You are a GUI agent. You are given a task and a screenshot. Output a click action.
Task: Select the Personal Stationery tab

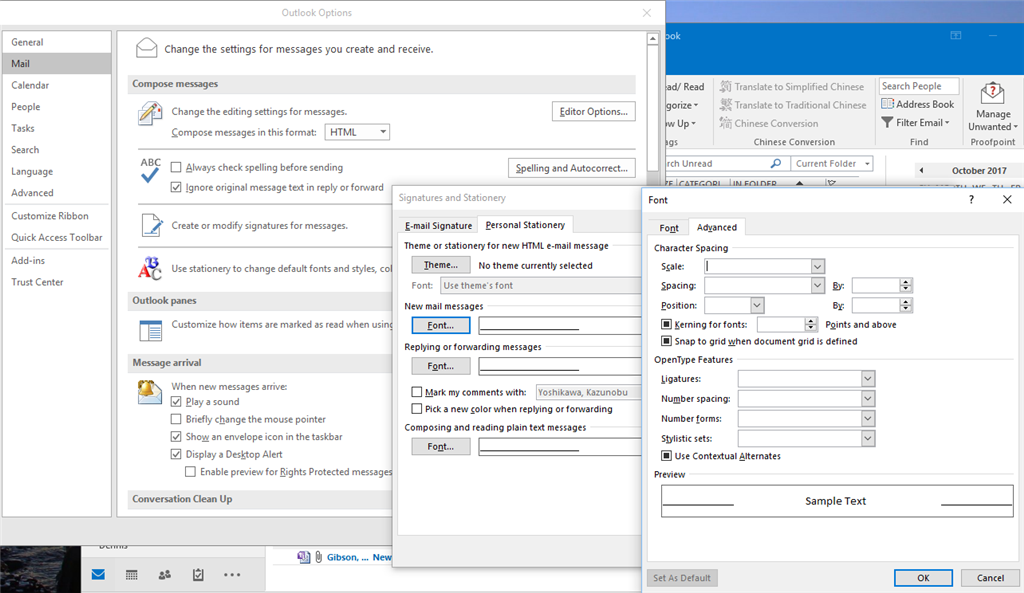click(525, 225)
